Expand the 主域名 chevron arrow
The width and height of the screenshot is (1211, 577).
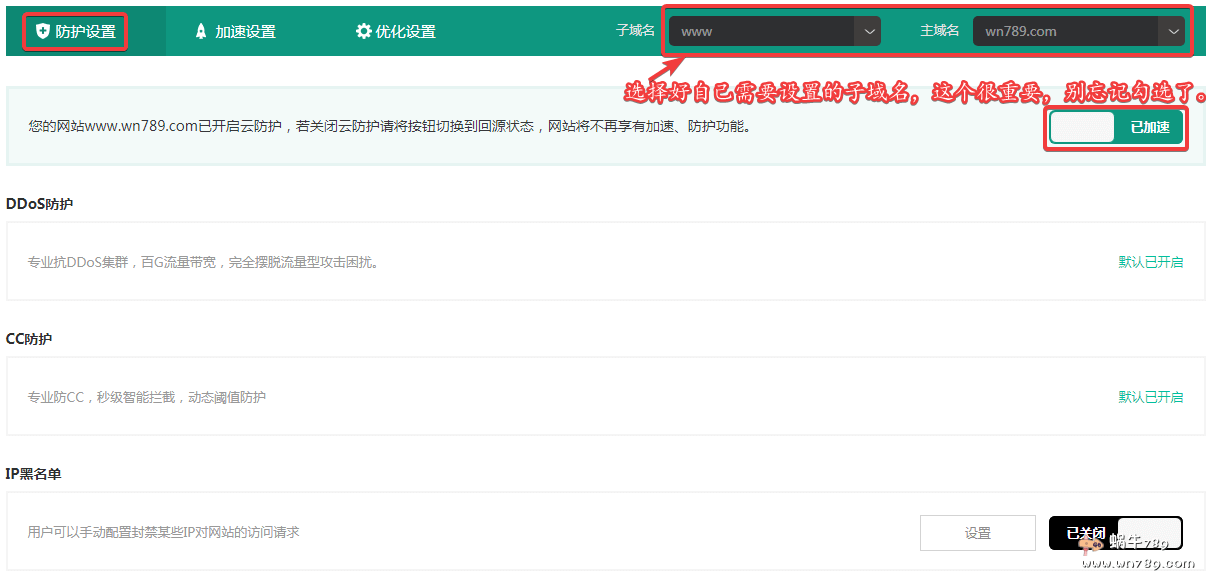pyautogui.click(x=1172, y=31)
